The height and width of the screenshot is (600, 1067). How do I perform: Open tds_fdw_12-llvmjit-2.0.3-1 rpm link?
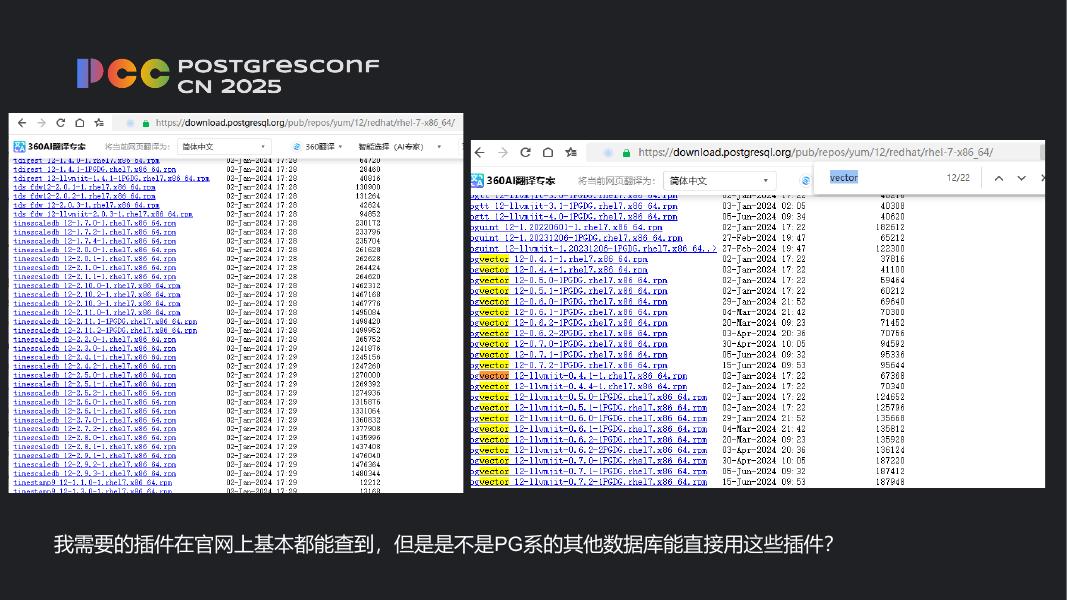pyautogui.click(x=103, y=214)
